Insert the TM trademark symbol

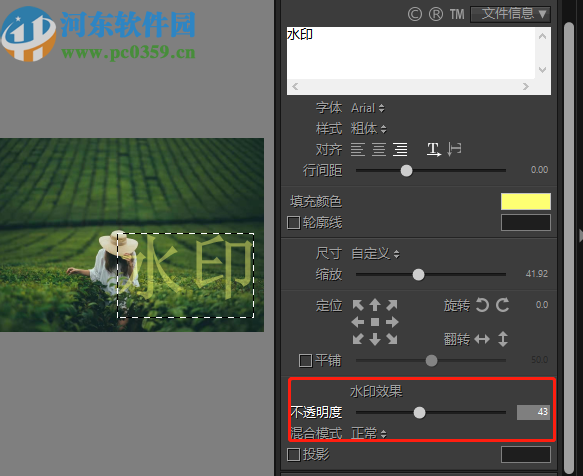click(457, 15)
